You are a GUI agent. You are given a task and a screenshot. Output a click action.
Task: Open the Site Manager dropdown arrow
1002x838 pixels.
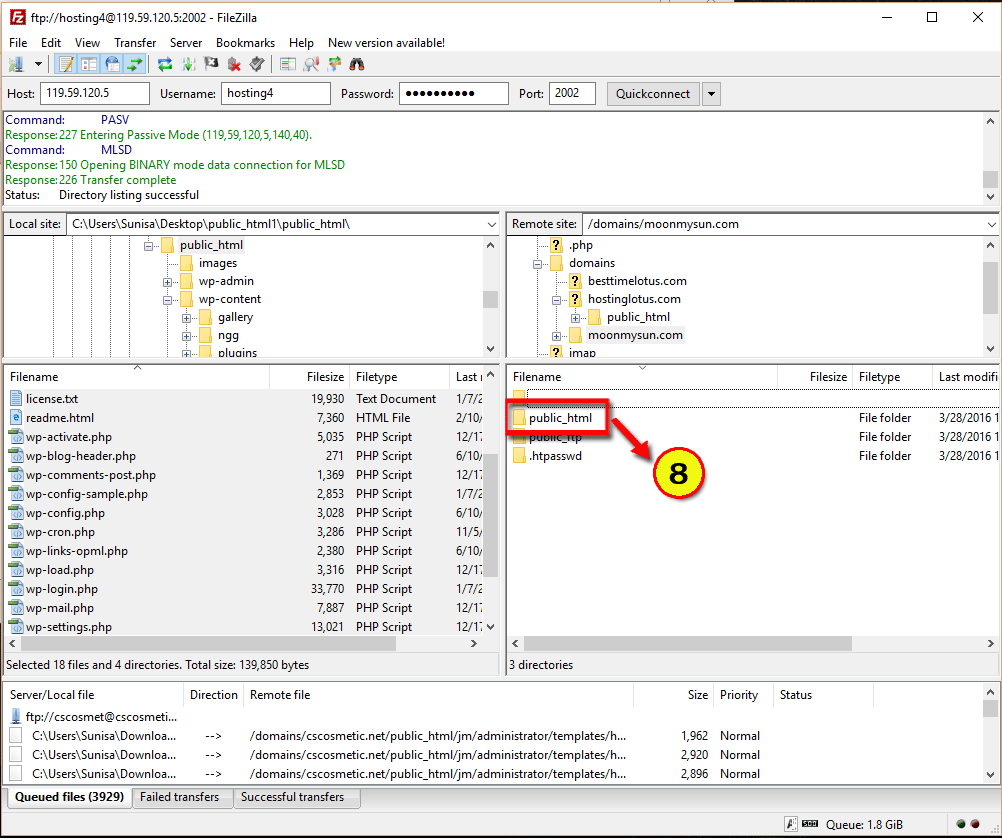(x=38, y=64)
